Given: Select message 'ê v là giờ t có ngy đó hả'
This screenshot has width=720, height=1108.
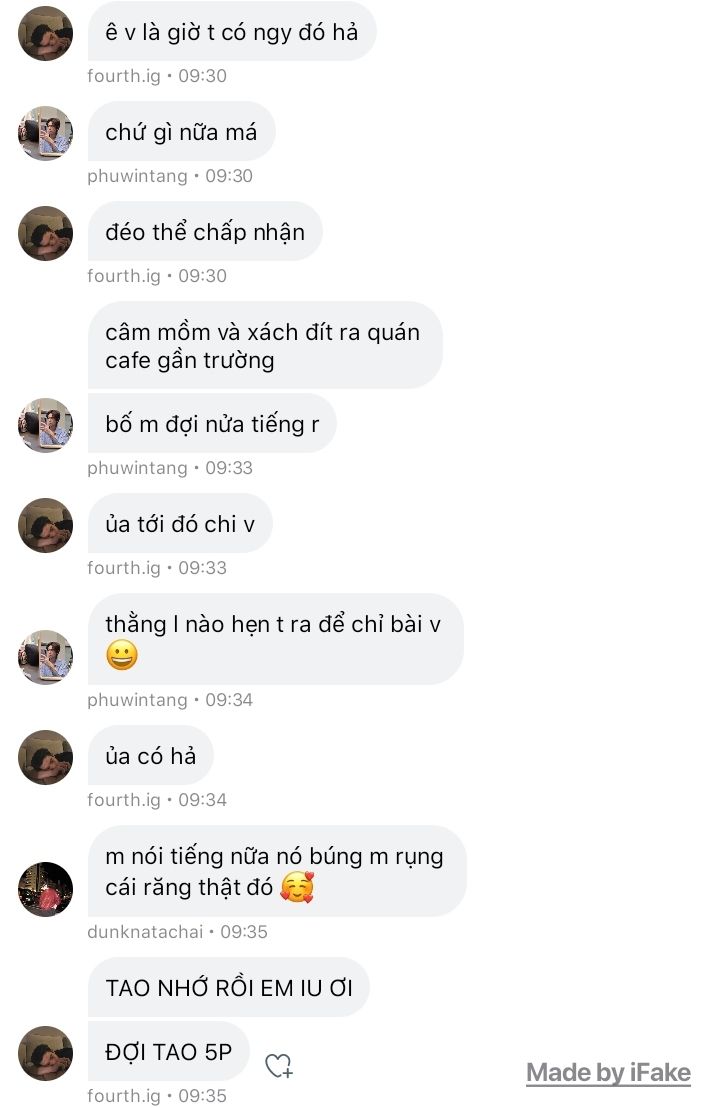Looking at the screenshot, I should (x=232, y=33).
